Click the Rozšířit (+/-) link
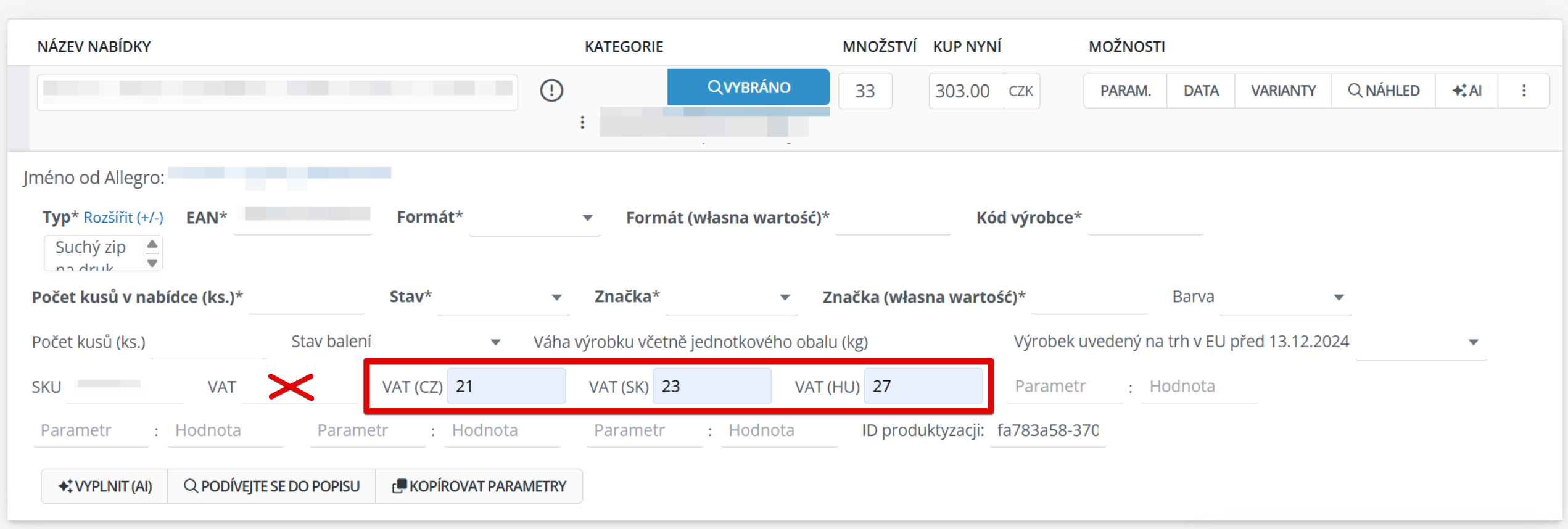The width and height of the screenshot is (1568, 529). click(123, 218)
